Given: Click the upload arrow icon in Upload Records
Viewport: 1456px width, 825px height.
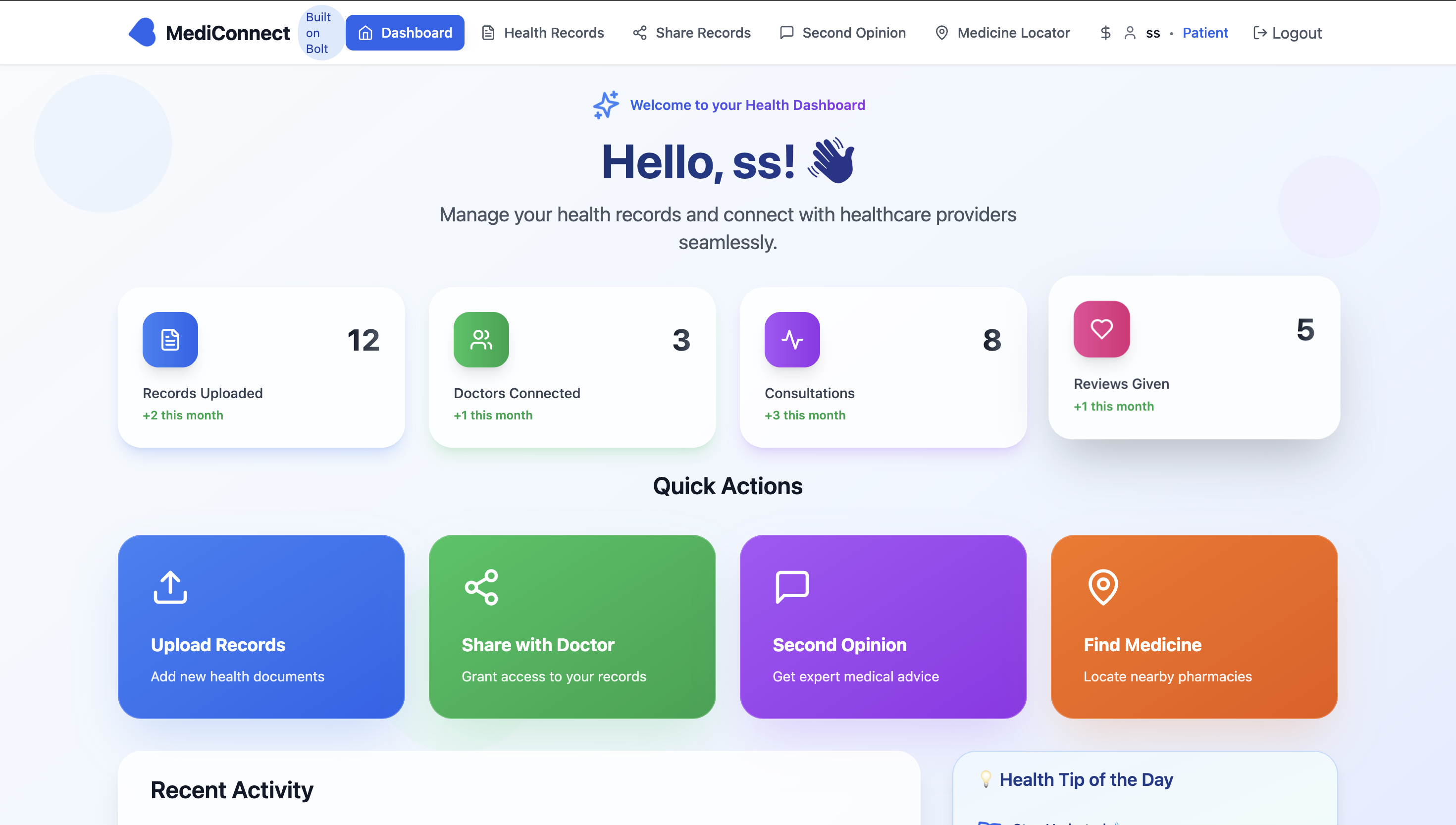Looking at the screenshot, I should click(x=170, y=587).
